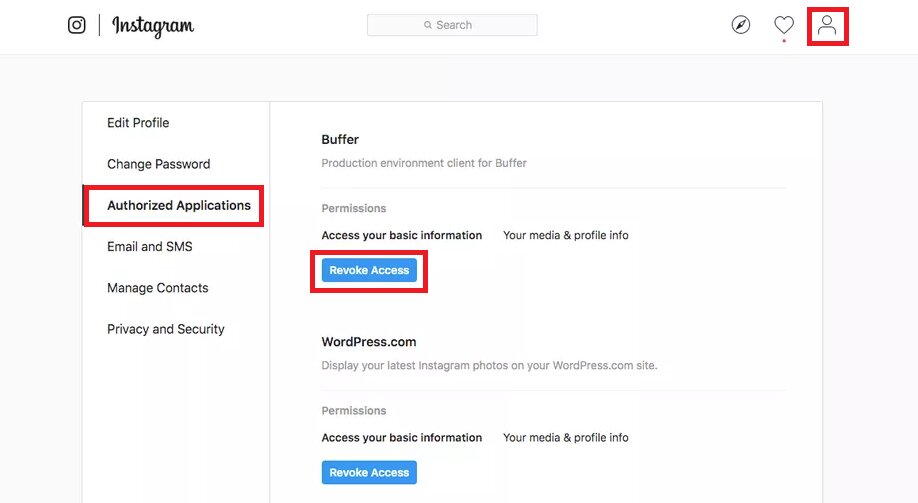
Task: Open Email and SMS settings
Action: tap(150, 247)
